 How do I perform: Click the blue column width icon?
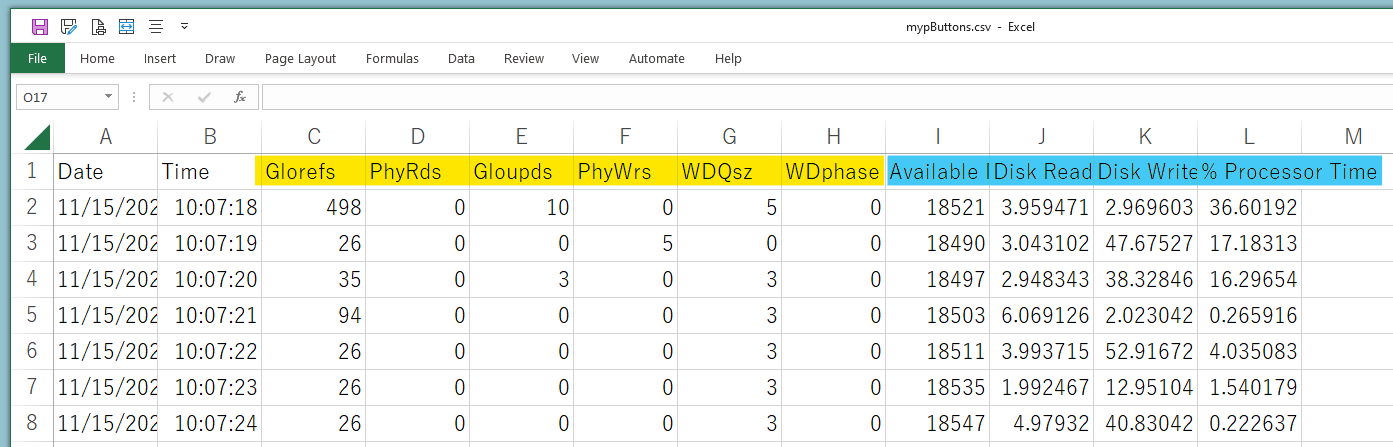coord(127,27)
